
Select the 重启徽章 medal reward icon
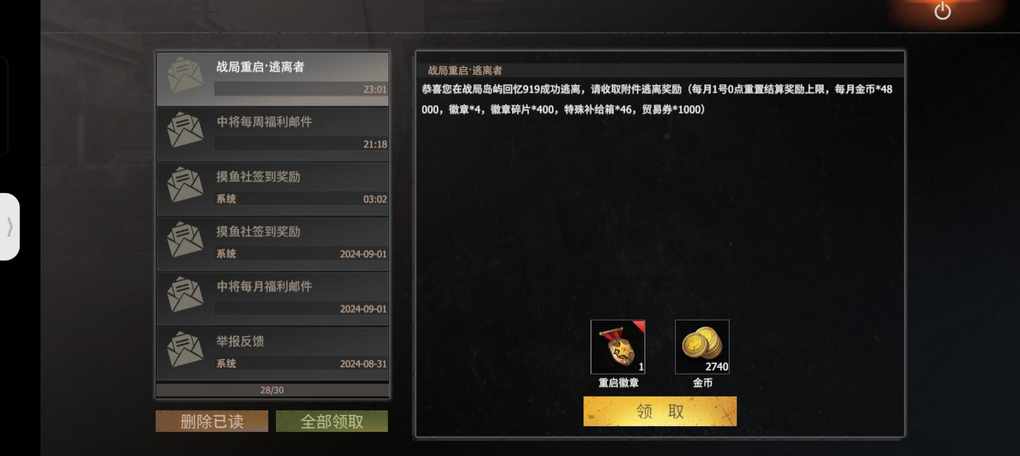(618, 347)
